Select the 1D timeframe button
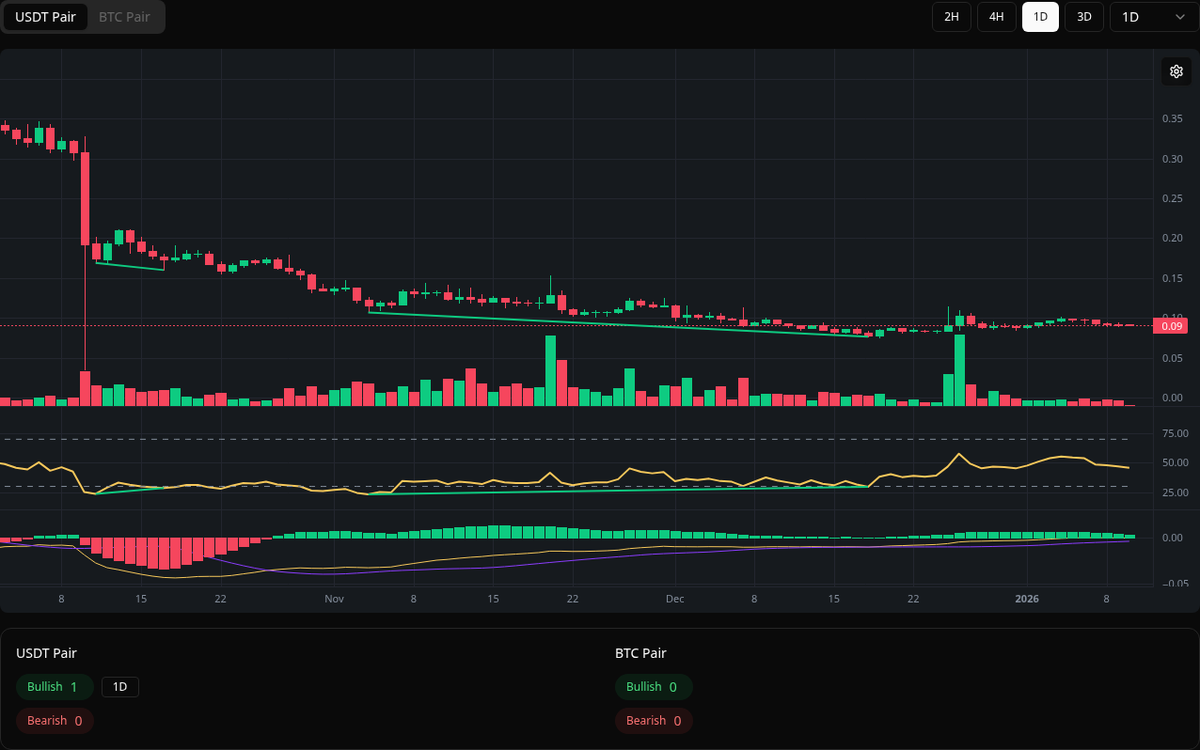Screen dimensions: 1200x750 tap(1040, 17)
